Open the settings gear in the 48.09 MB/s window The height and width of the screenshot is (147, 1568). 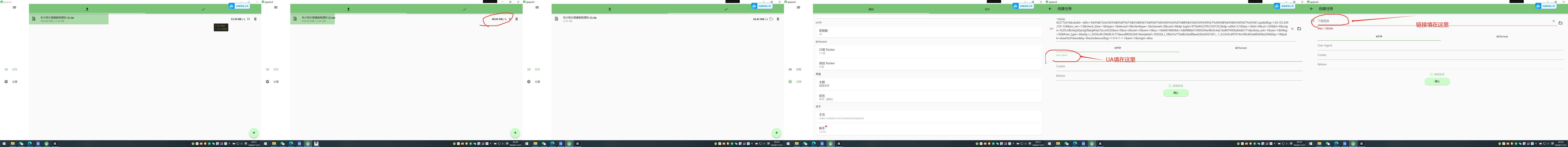pos(267,81)
